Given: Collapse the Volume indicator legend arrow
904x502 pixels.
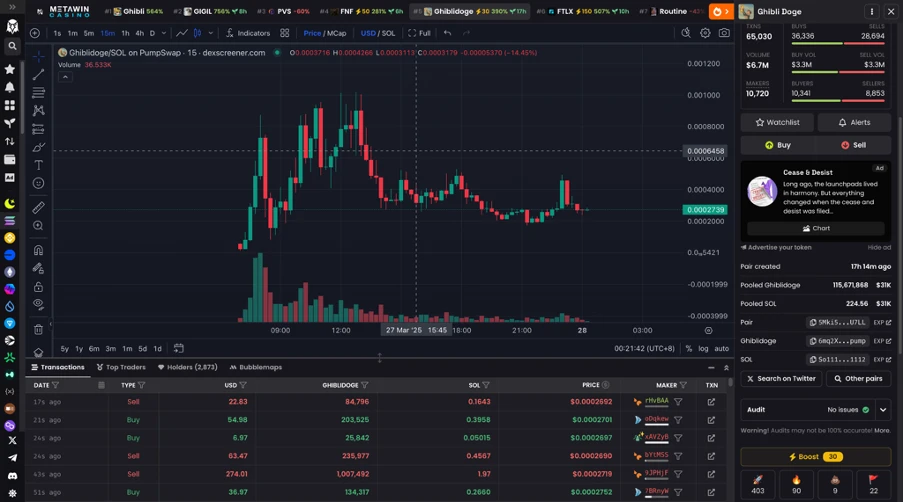Looking at the screenshot, I should (65, 77).
